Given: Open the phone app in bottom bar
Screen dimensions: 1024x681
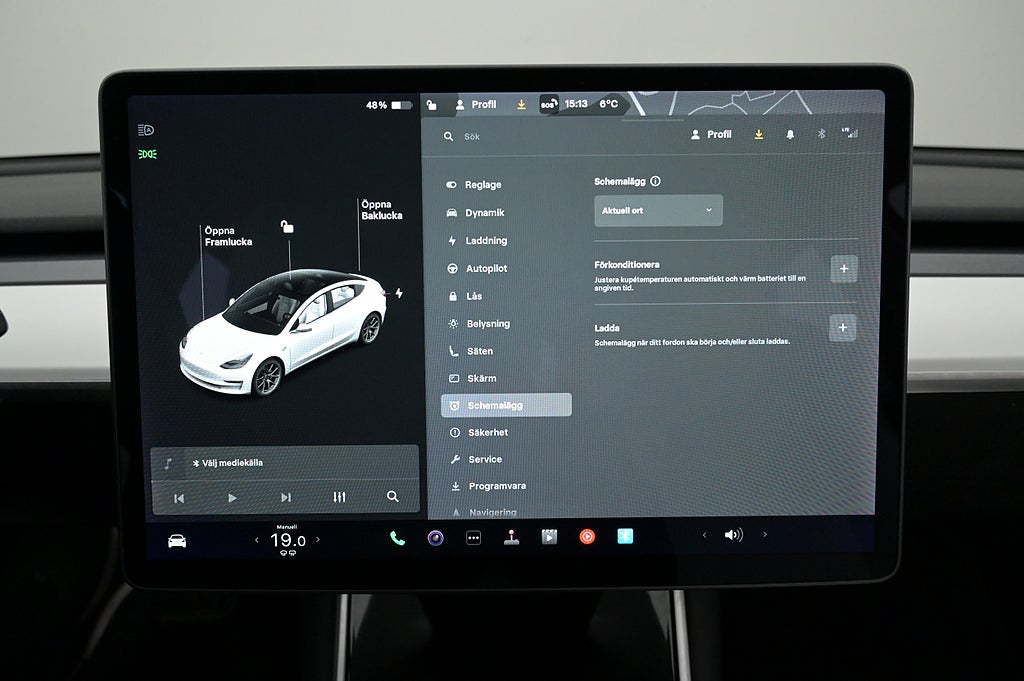Looking at the screenshot, I should [x=397, y=538].
